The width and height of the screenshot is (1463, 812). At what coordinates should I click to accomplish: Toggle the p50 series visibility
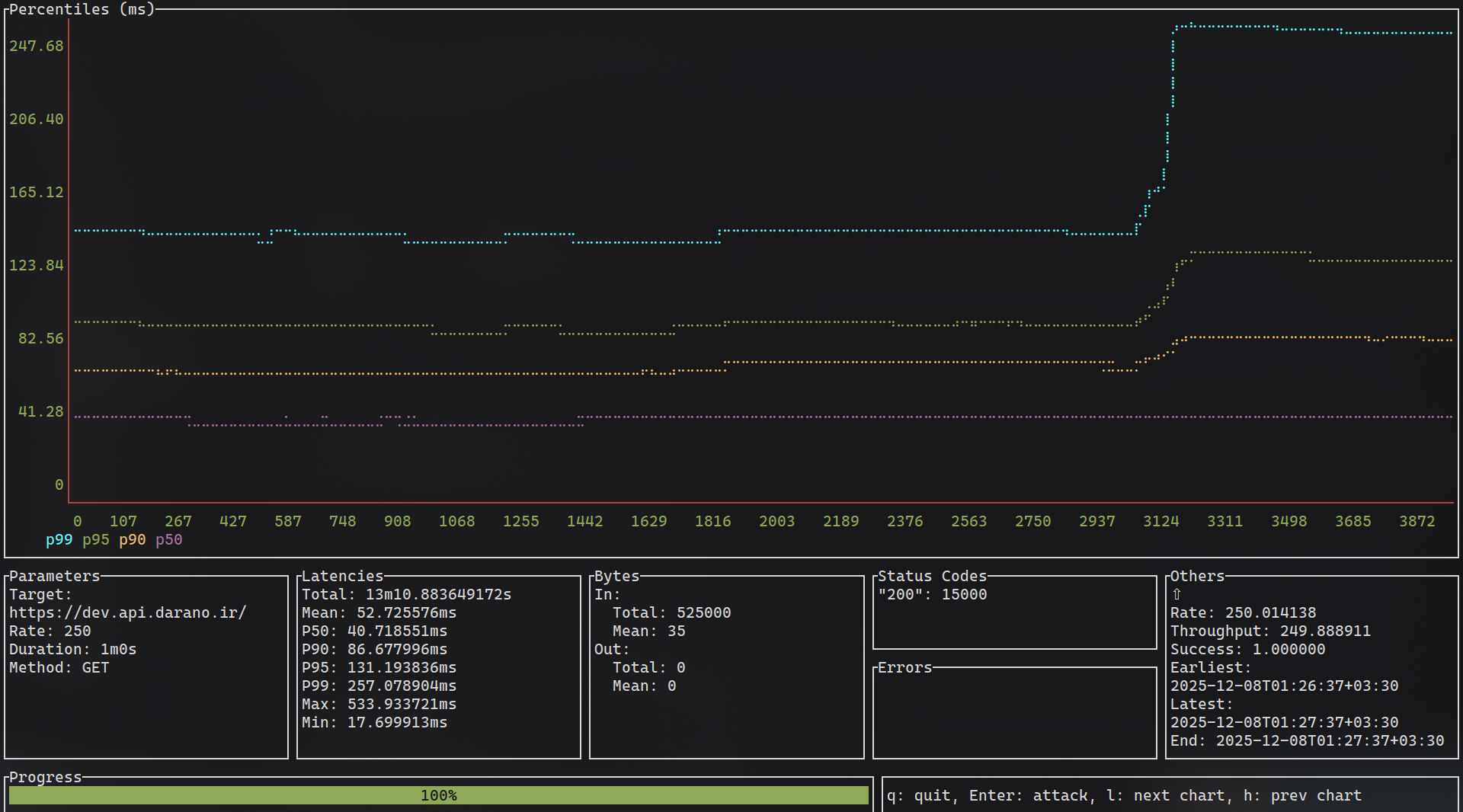click(168, 540)
